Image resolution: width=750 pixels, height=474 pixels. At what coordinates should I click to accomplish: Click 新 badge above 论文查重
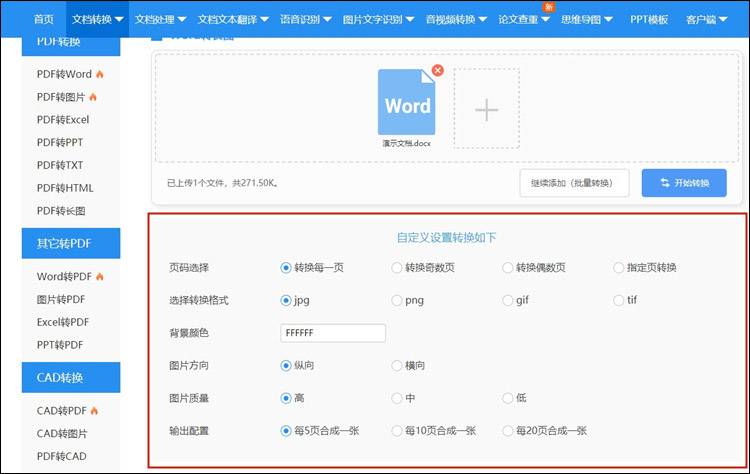pyautogui.click(x=549, y=7)
